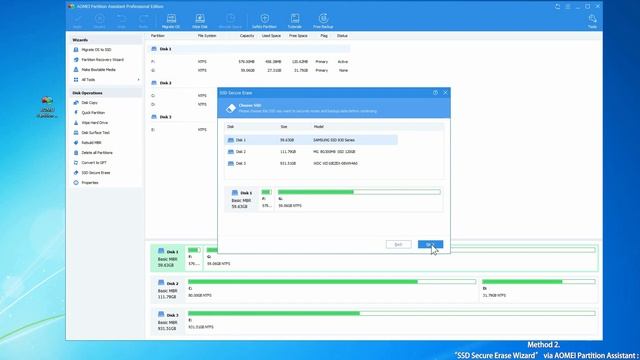The height and width of the screenshot is (360, 640).
Task: Click the help icon in SSD Secure Erase dialog
Action: (x=435, y=93)
